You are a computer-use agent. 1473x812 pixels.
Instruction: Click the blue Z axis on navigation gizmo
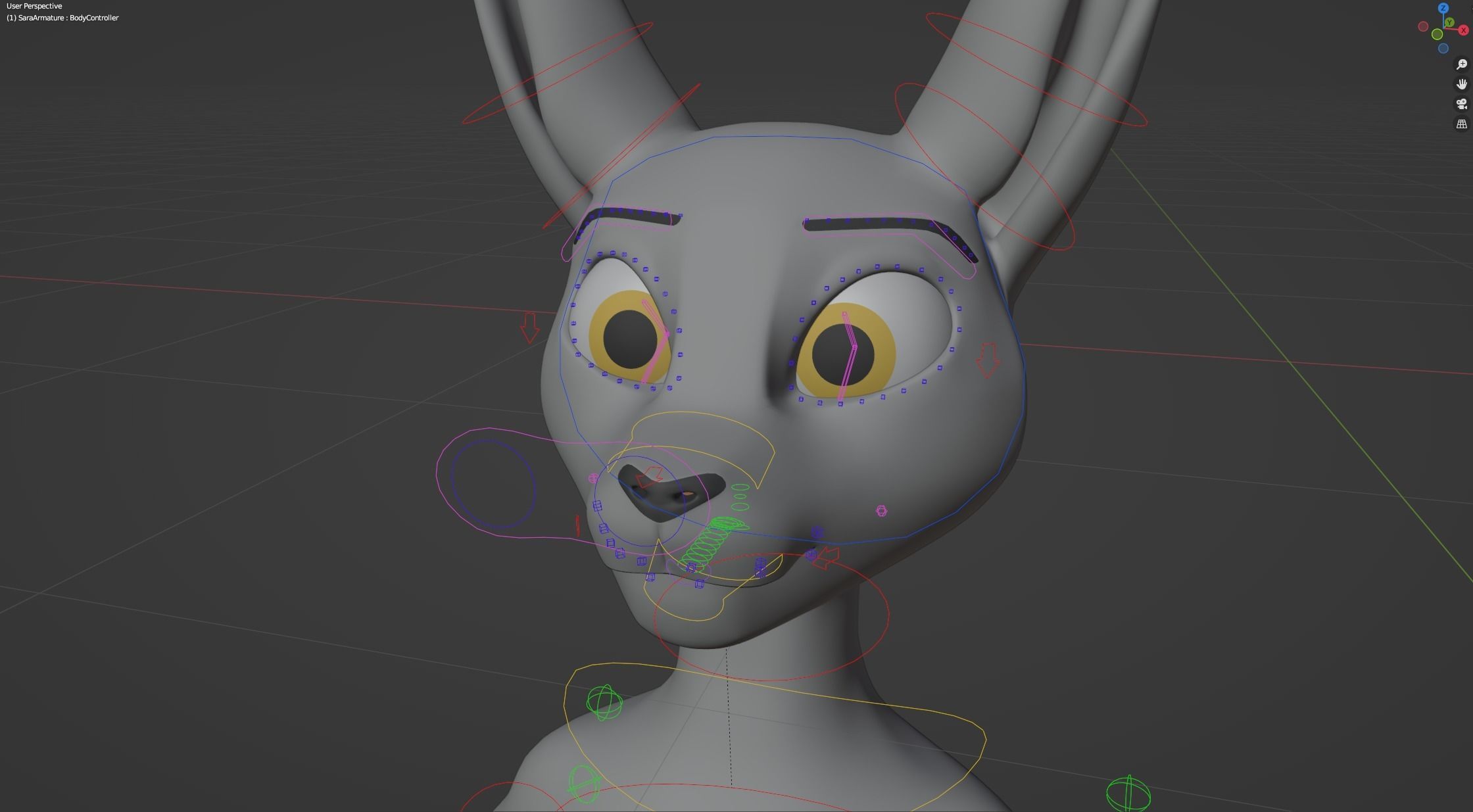[1443, 9]
